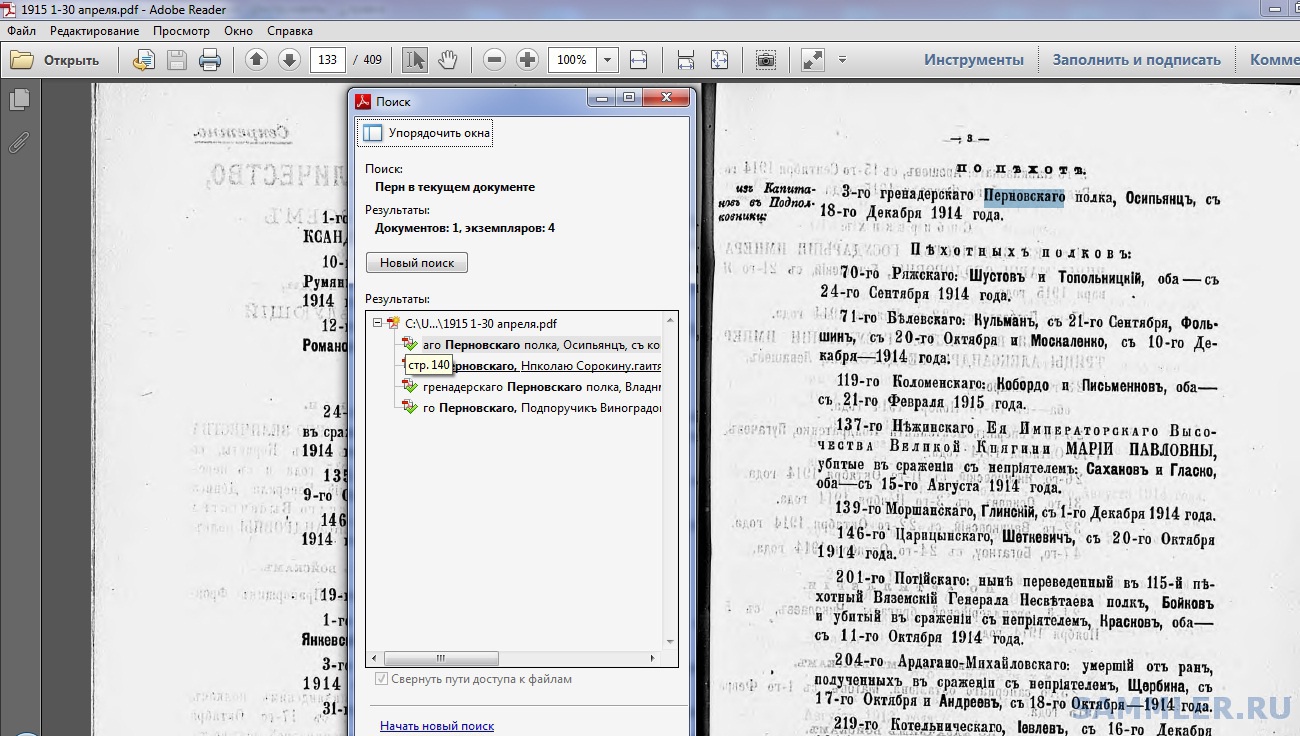This screenshot has height=736, width=1300.
Task: Fit one full page to window
Action: pos(719,60)
